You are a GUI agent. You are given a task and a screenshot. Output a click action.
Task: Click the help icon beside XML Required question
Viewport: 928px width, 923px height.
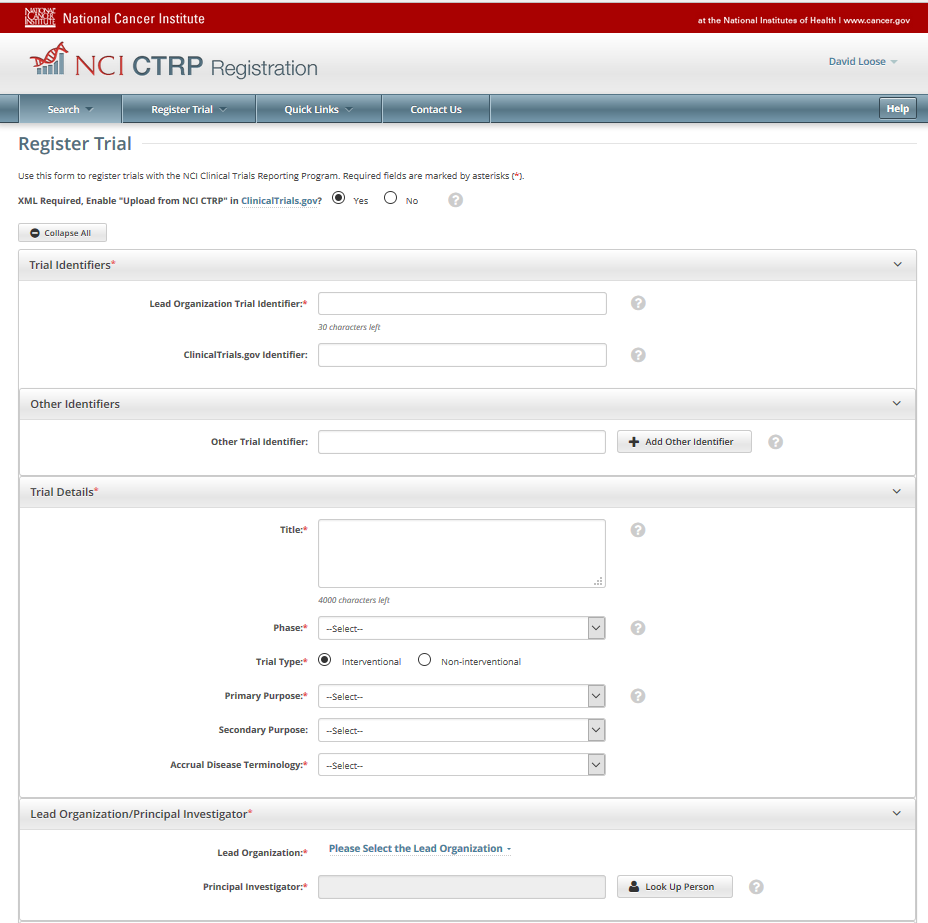tap(455, 200)
